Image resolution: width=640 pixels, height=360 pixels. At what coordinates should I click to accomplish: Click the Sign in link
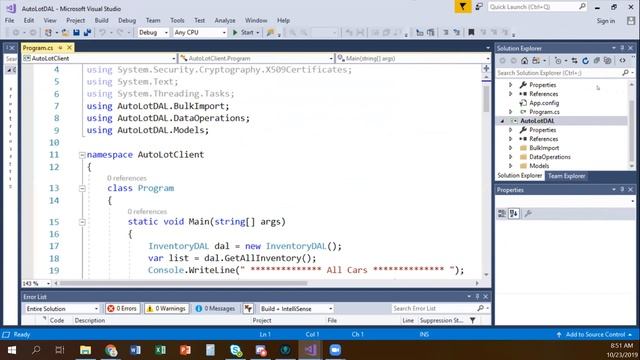[606, 21]
